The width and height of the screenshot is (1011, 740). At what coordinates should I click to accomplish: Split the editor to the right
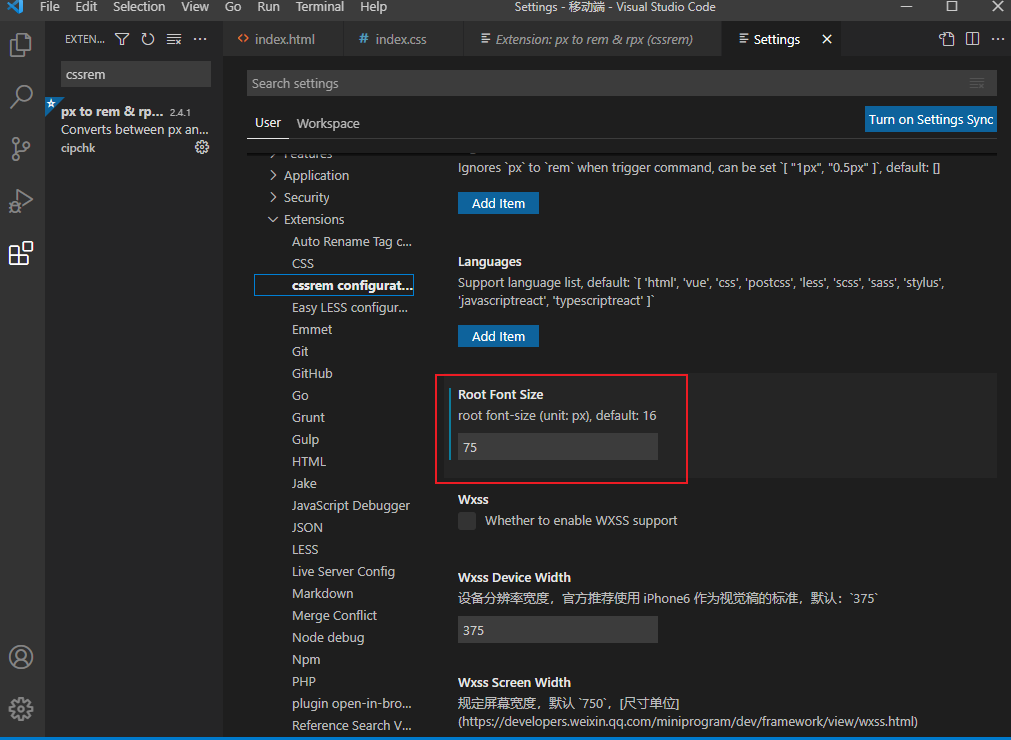click(972, 39)
